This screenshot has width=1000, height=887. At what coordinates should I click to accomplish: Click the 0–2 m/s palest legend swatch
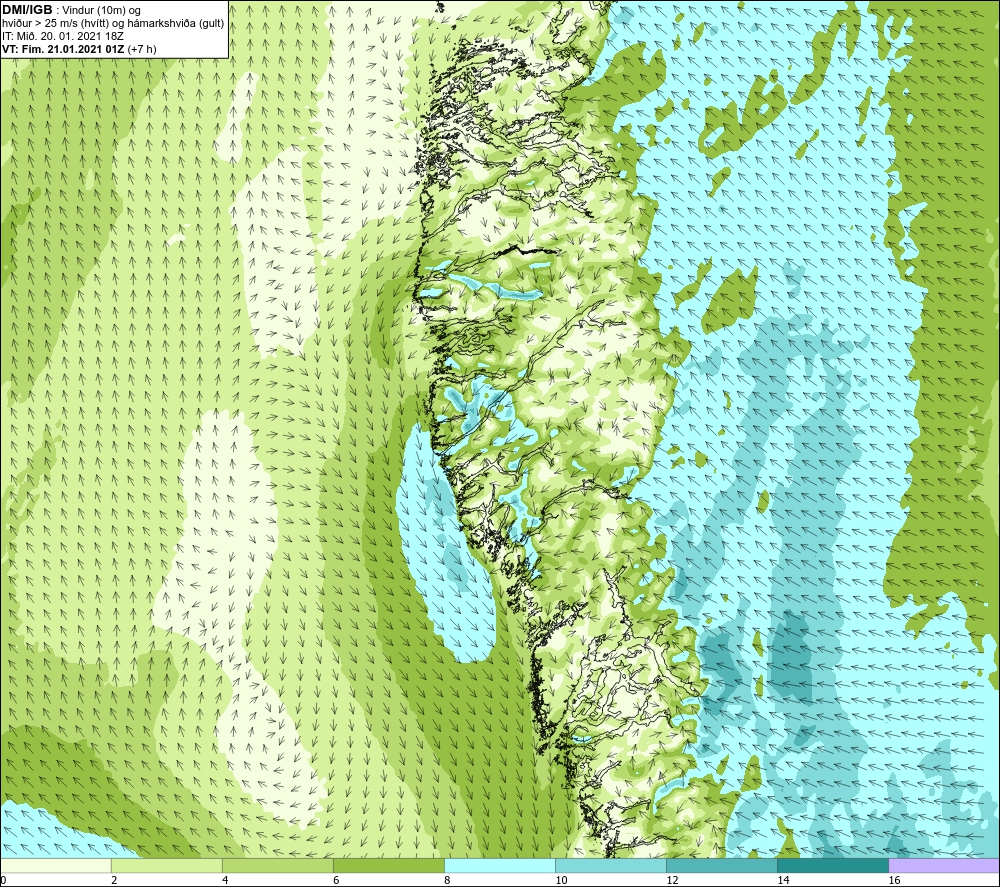coord(56,866)
